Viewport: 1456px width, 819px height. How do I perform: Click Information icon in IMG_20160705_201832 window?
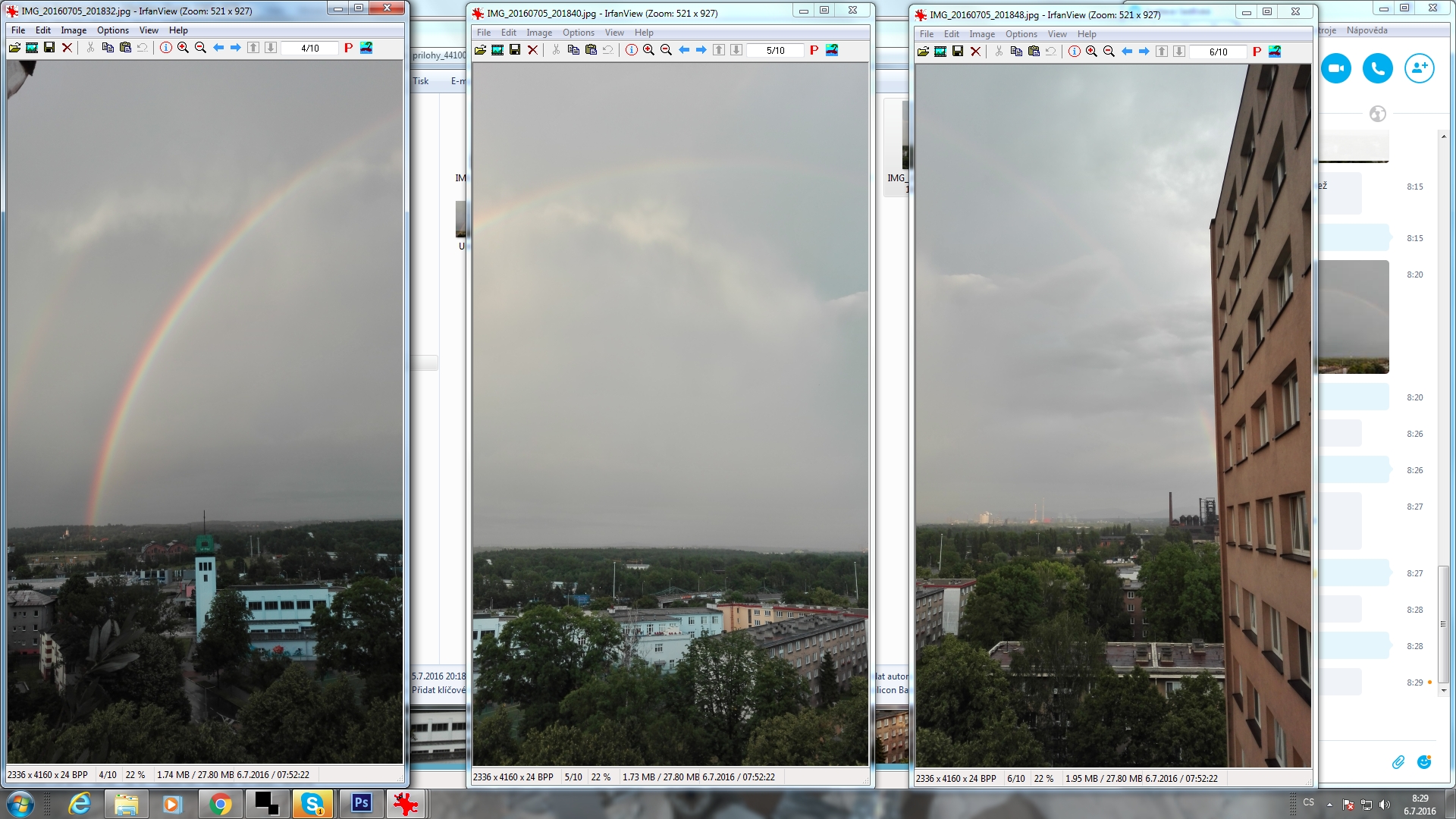165,48
